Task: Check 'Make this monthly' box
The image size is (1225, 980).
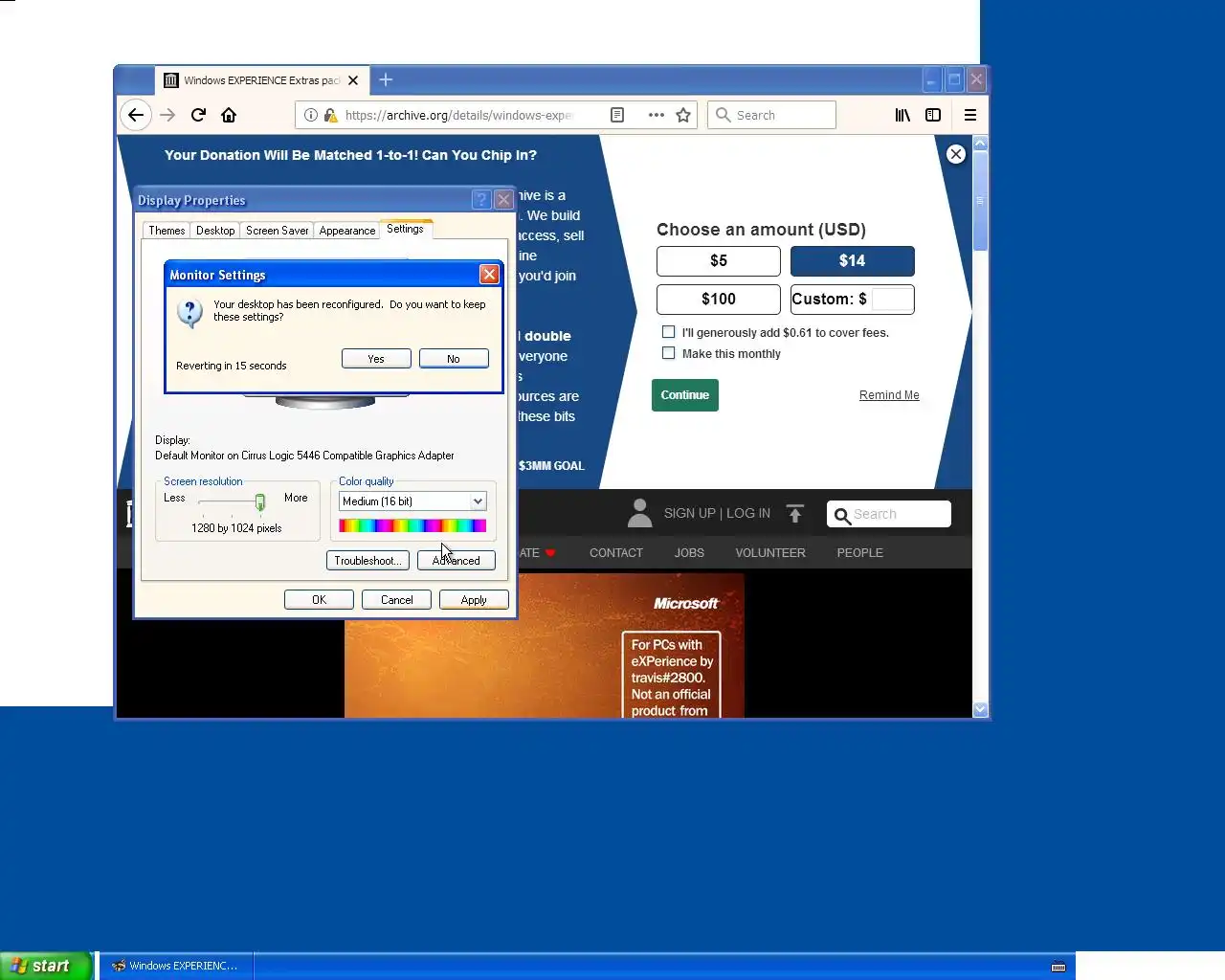Action: (x=669, y=353)
